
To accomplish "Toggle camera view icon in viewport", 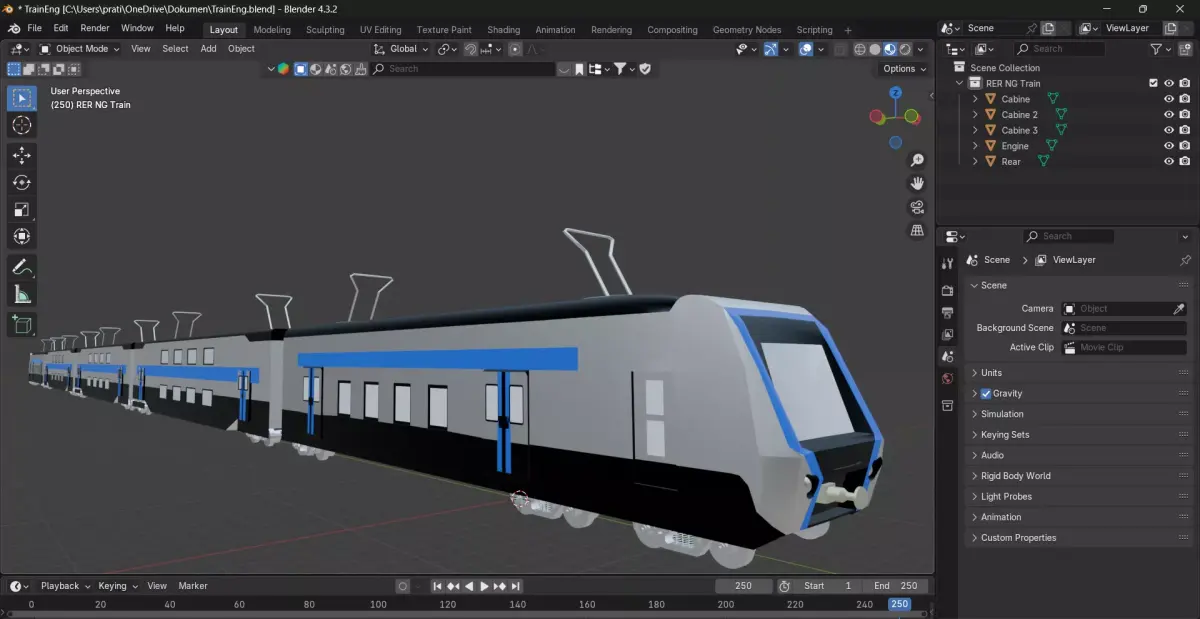I will (x=917, y=207).
